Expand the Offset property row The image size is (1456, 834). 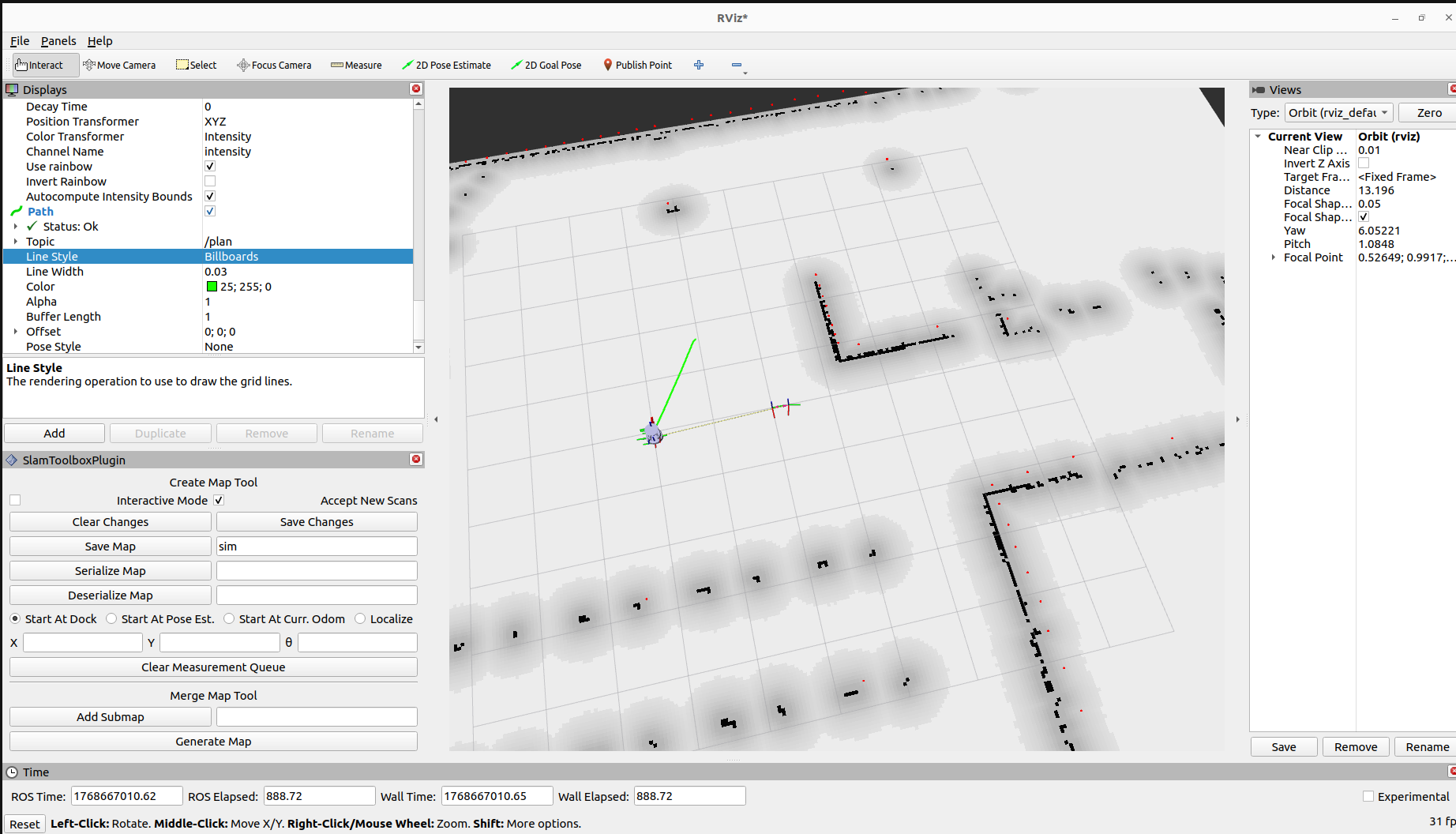click(16, 332)
